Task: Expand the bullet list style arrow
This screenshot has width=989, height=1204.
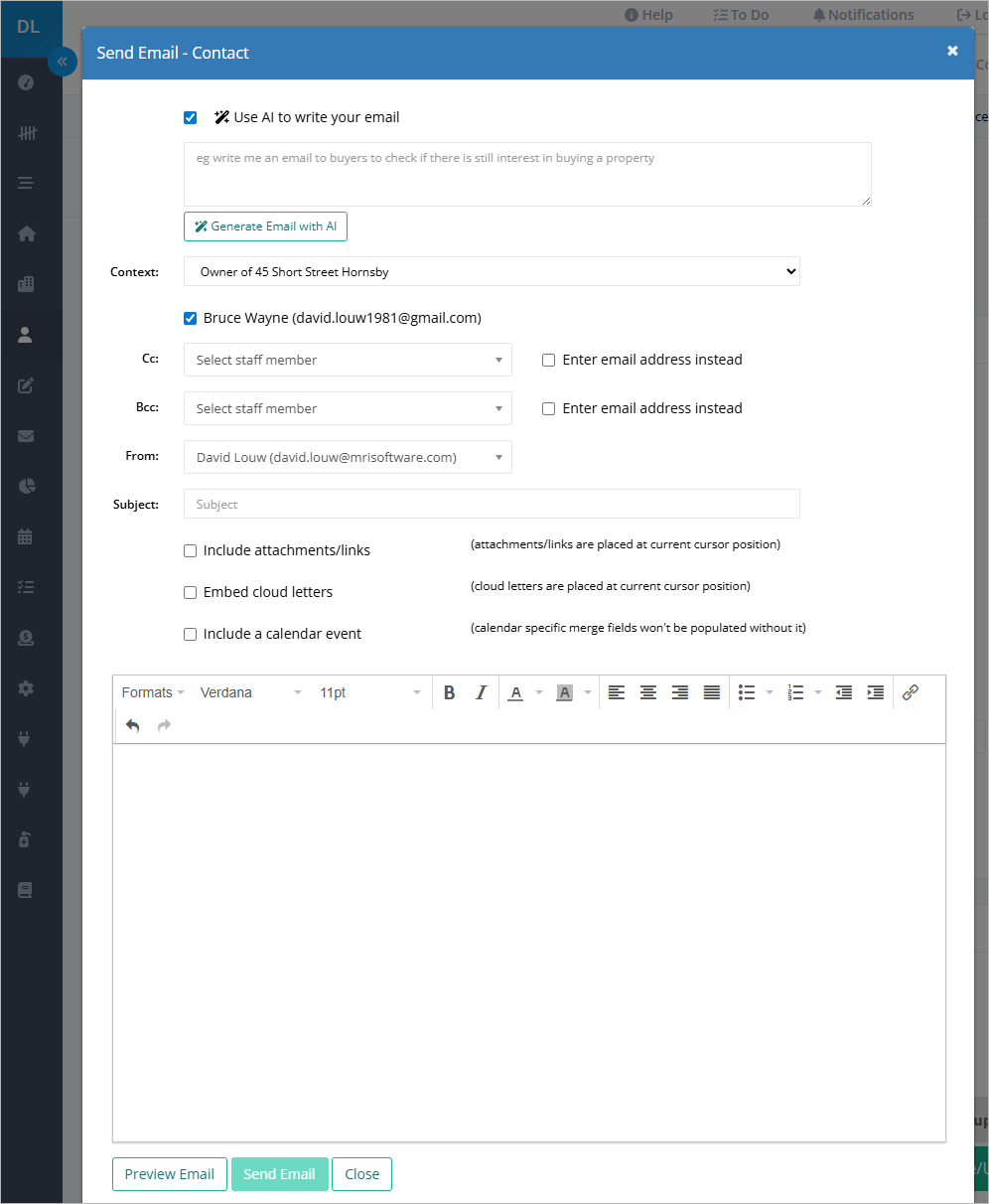Action: tap(770, 692)
